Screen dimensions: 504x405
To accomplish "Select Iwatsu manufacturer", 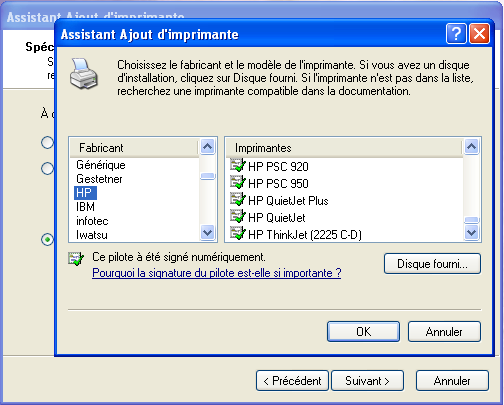I will 92,235.
